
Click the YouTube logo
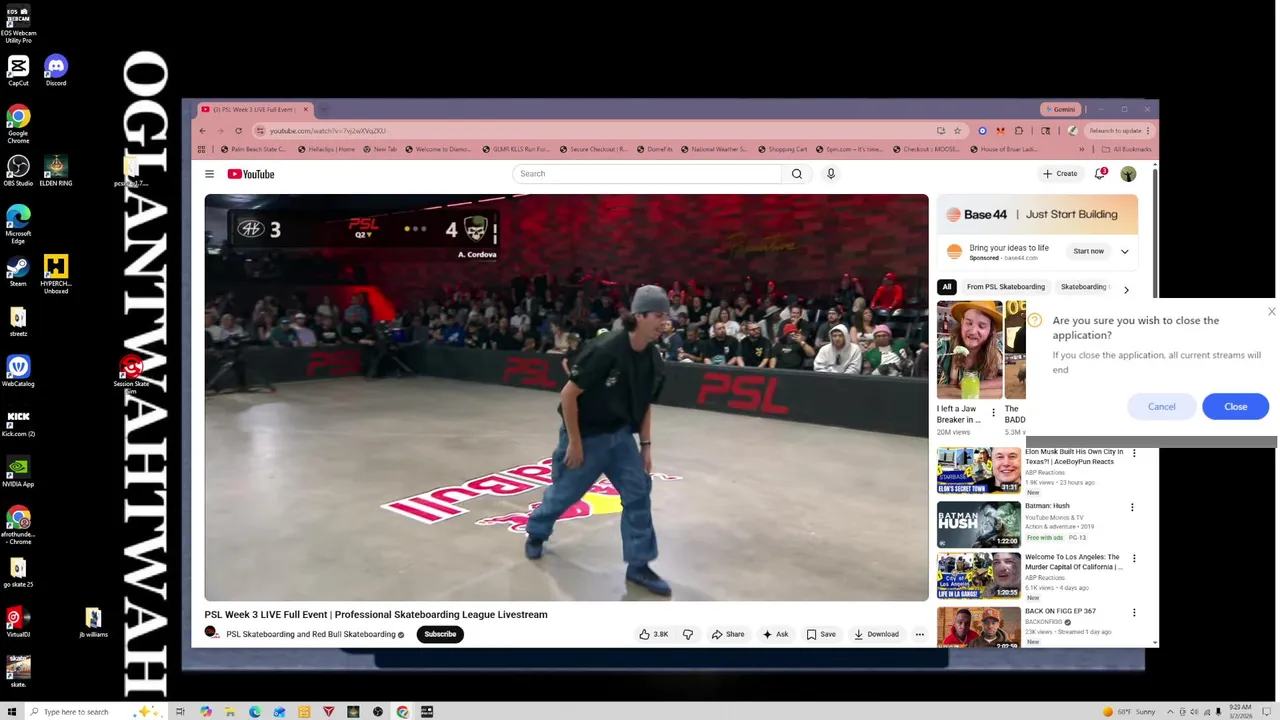pyautogui.click(x=251, y=174)
